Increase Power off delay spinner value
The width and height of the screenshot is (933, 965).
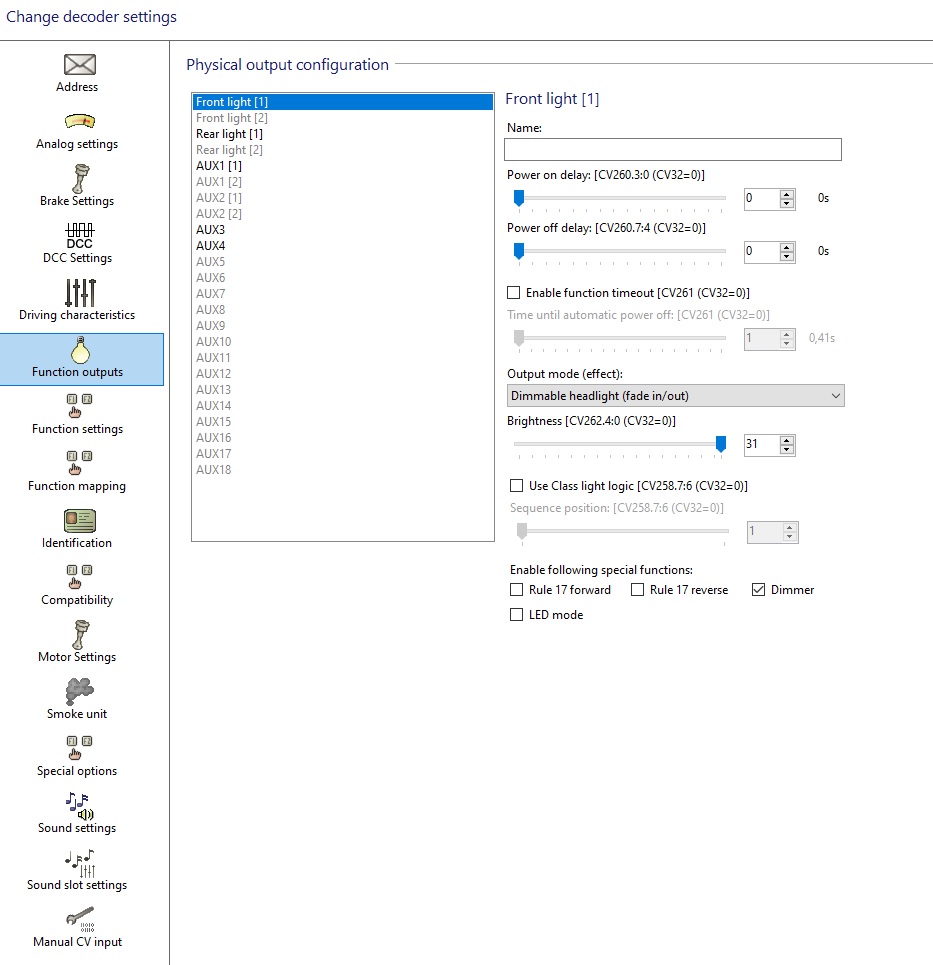(x=787, y=247)
